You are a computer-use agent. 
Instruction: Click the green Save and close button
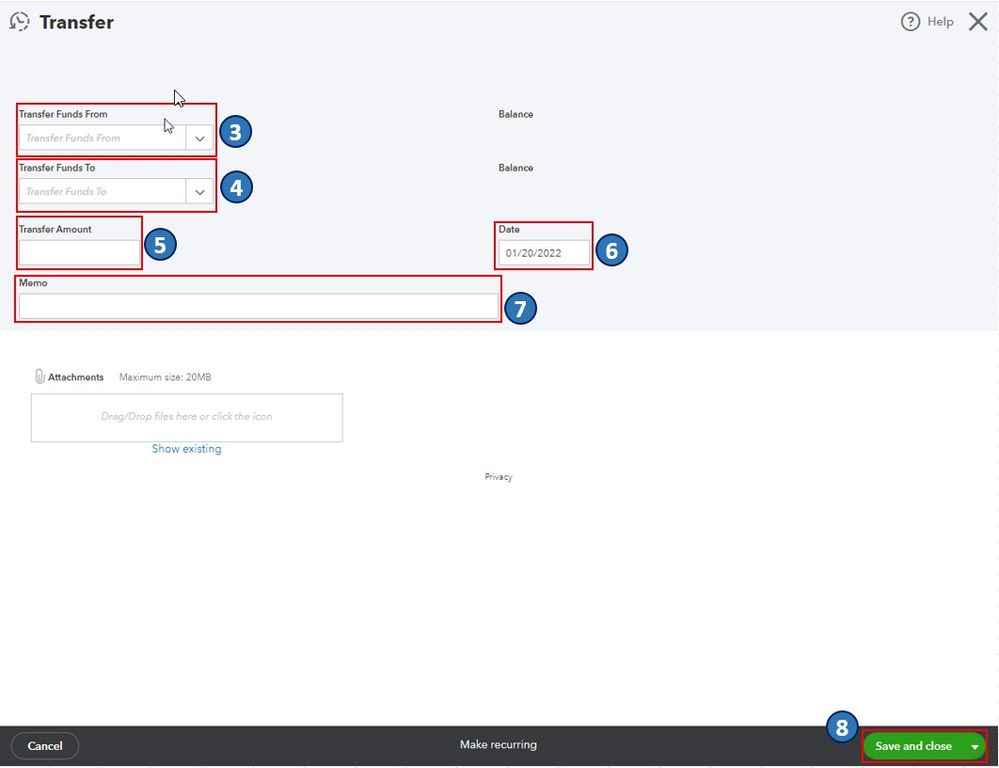coord(914,746)
